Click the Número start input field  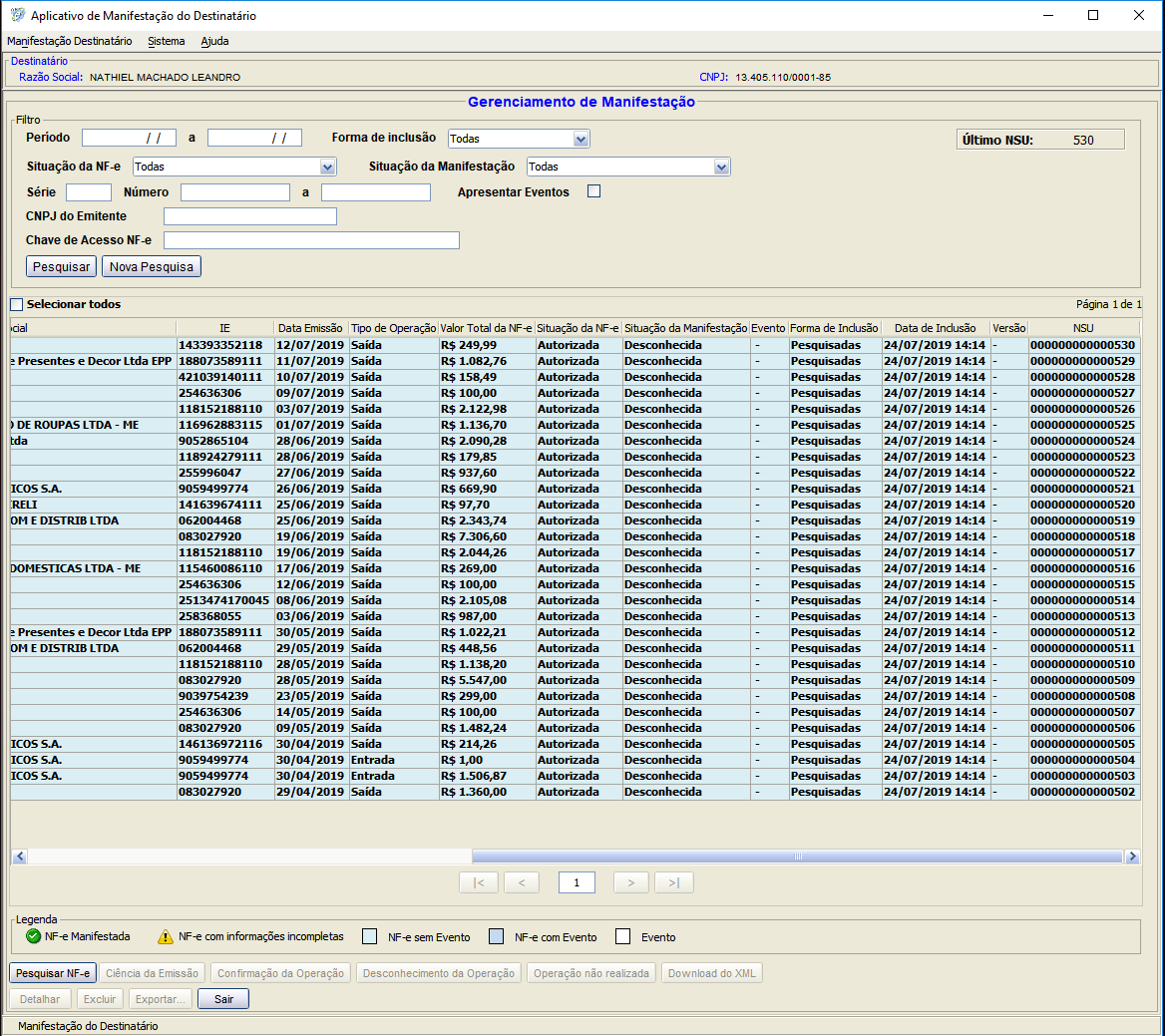click(x=234, y=192)
